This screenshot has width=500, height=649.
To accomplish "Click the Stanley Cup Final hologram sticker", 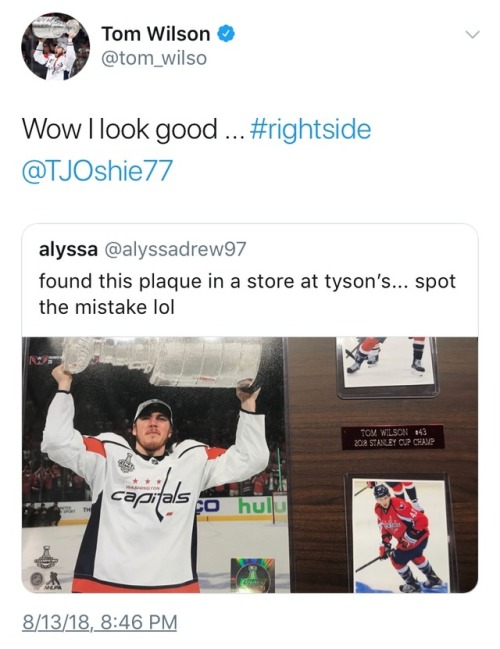I will tap(252, 575).
